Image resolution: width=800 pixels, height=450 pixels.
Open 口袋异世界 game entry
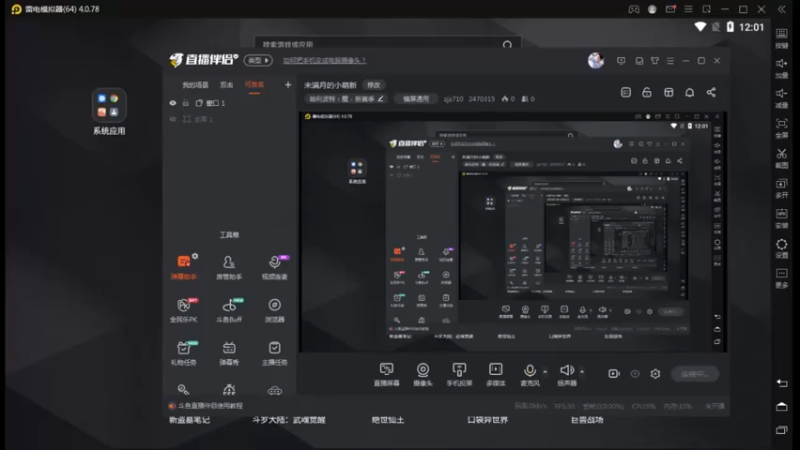487,420
